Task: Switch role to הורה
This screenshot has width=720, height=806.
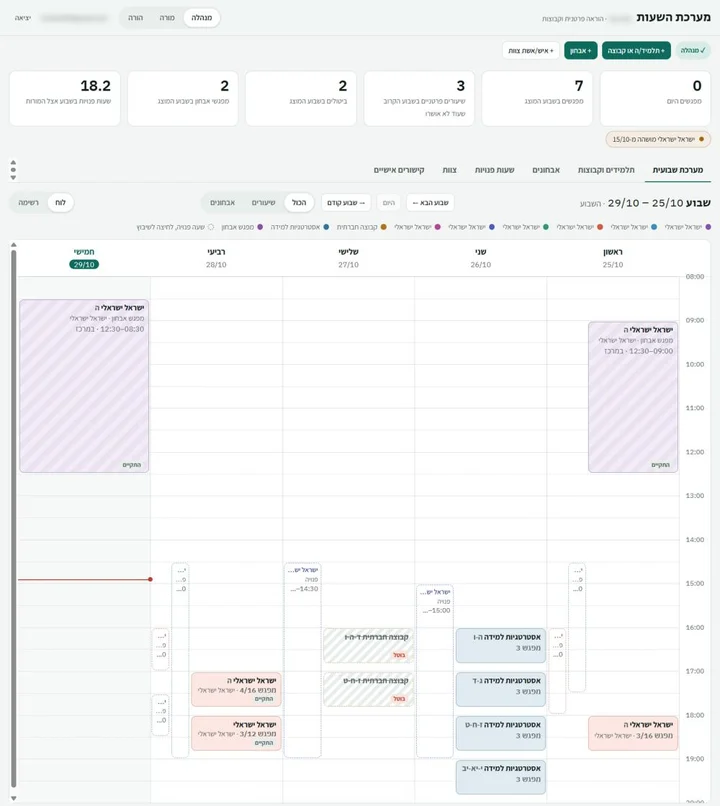Action: (x=136, y=17)
